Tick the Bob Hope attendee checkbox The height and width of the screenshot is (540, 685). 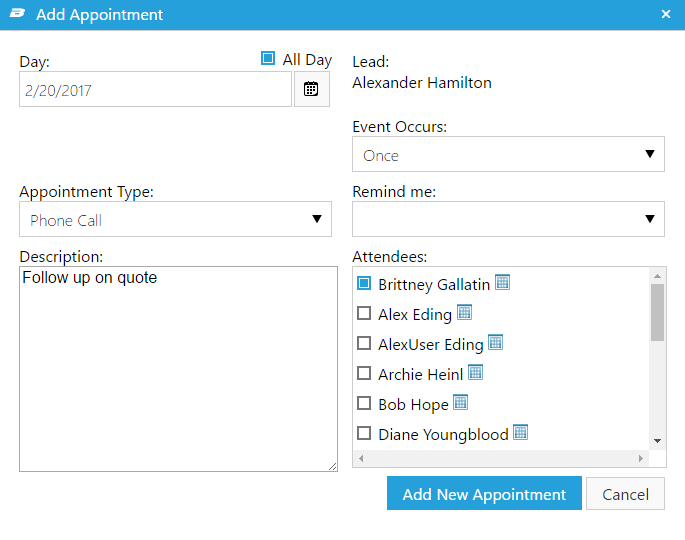364,404
